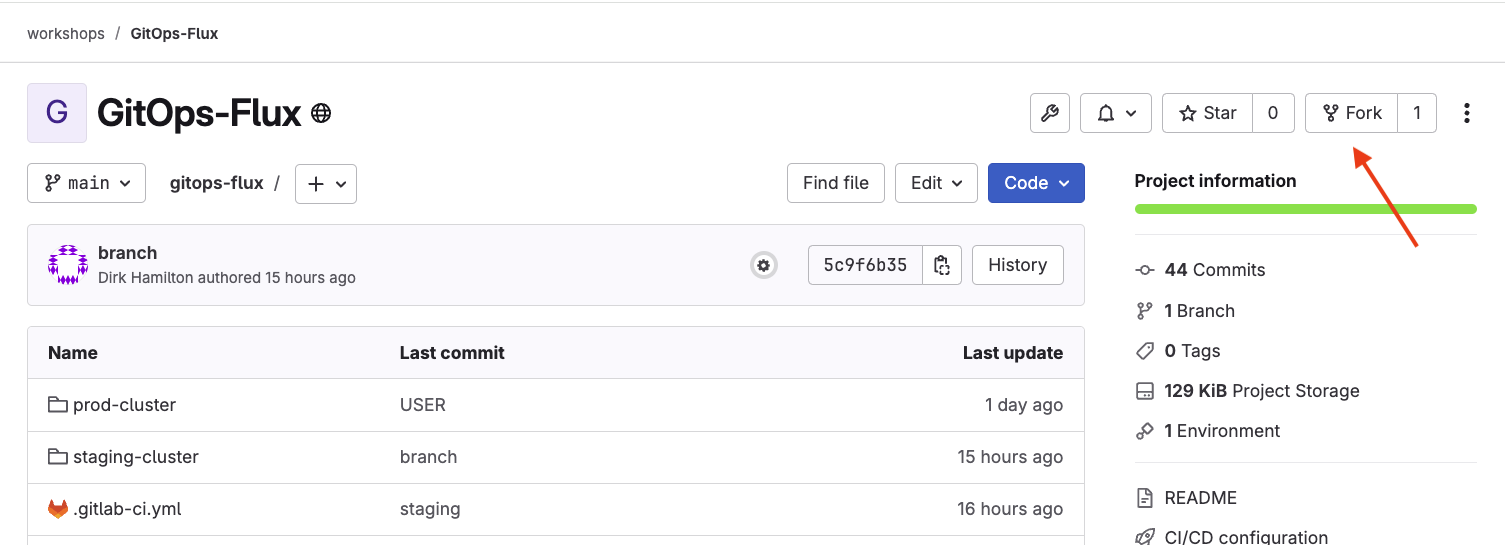
Task: Open the wrench settings icon button
Action: (1050, 113)
